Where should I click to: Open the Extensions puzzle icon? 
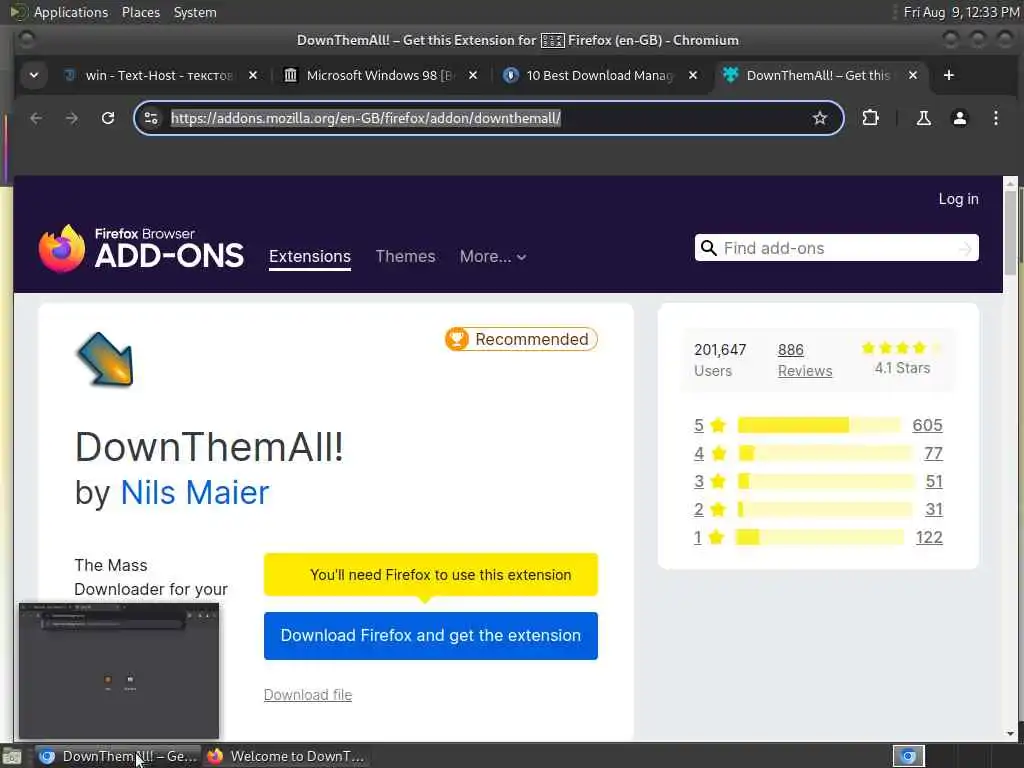click(x=871, y=118)
